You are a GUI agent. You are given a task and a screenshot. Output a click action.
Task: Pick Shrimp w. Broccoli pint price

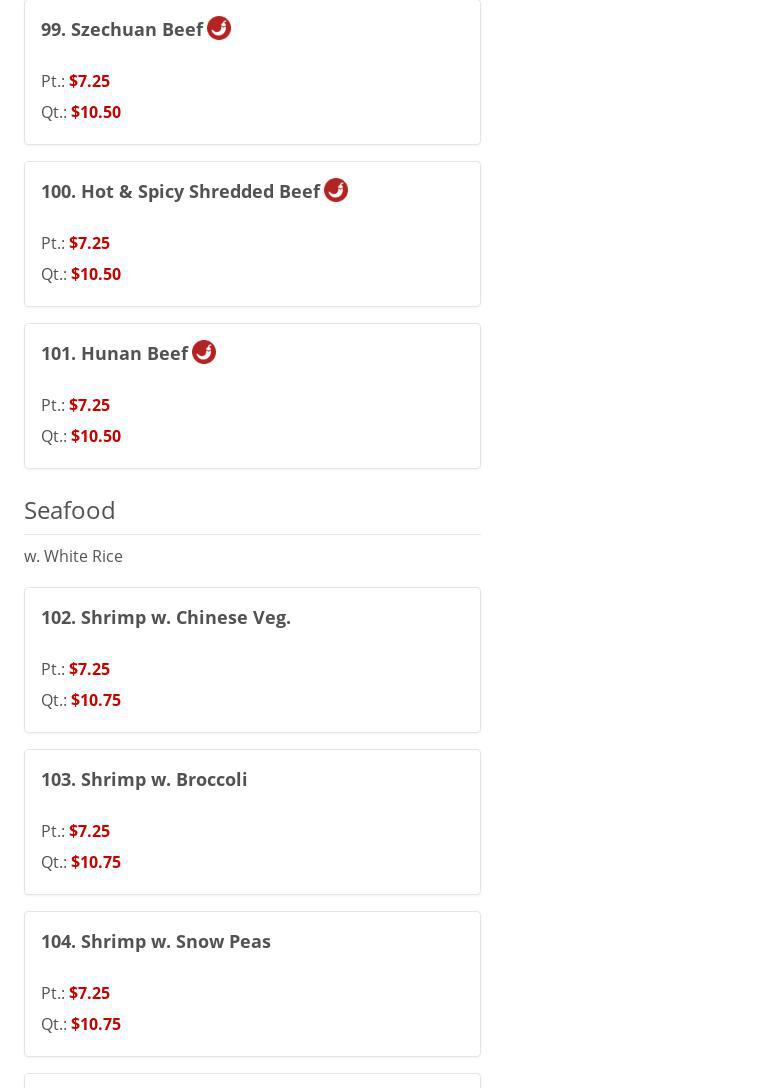(89, 831)
